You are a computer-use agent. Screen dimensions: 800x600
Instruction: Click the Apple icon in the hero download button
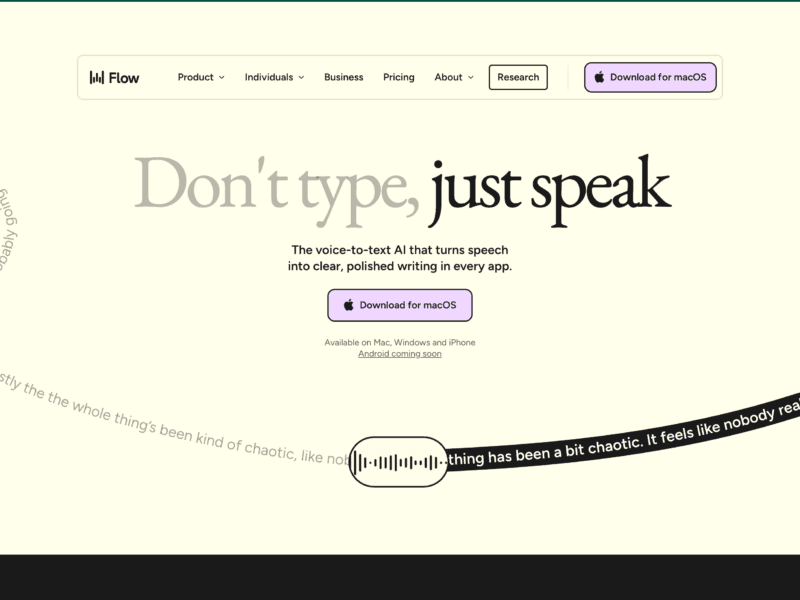pos(349,305)
